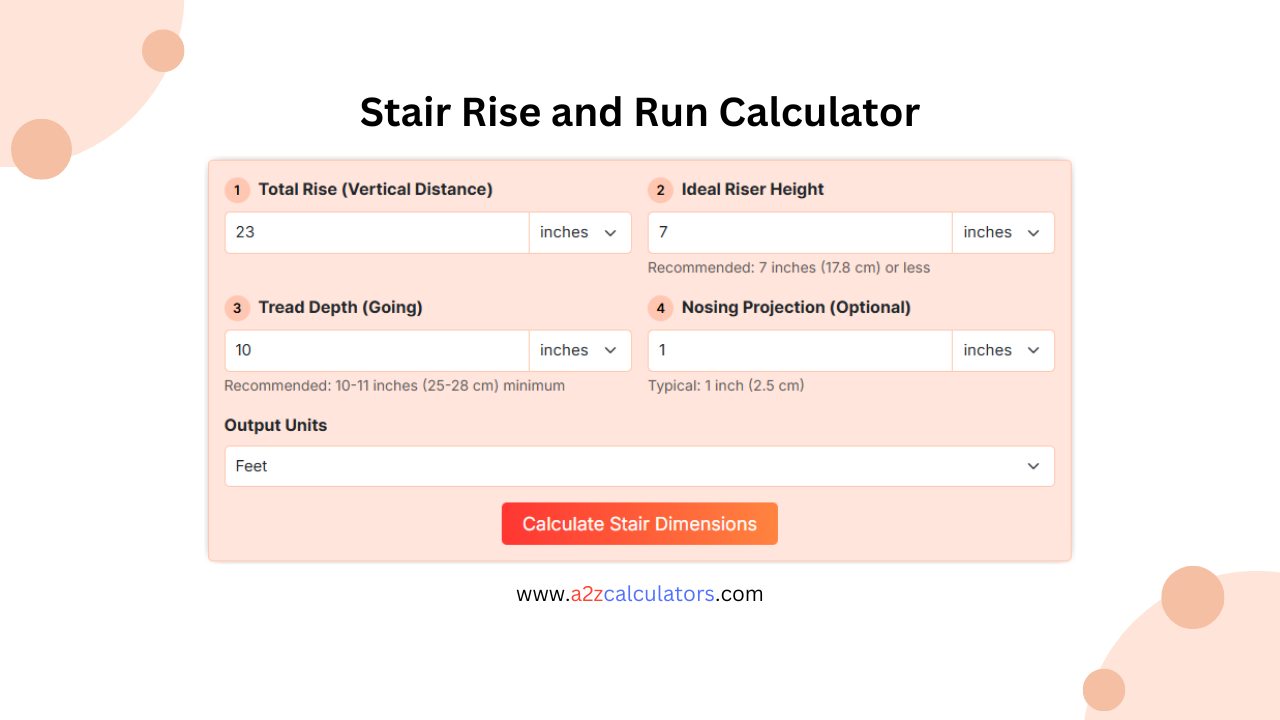Click the chevron on Nosing Projection units selector

1032,350
